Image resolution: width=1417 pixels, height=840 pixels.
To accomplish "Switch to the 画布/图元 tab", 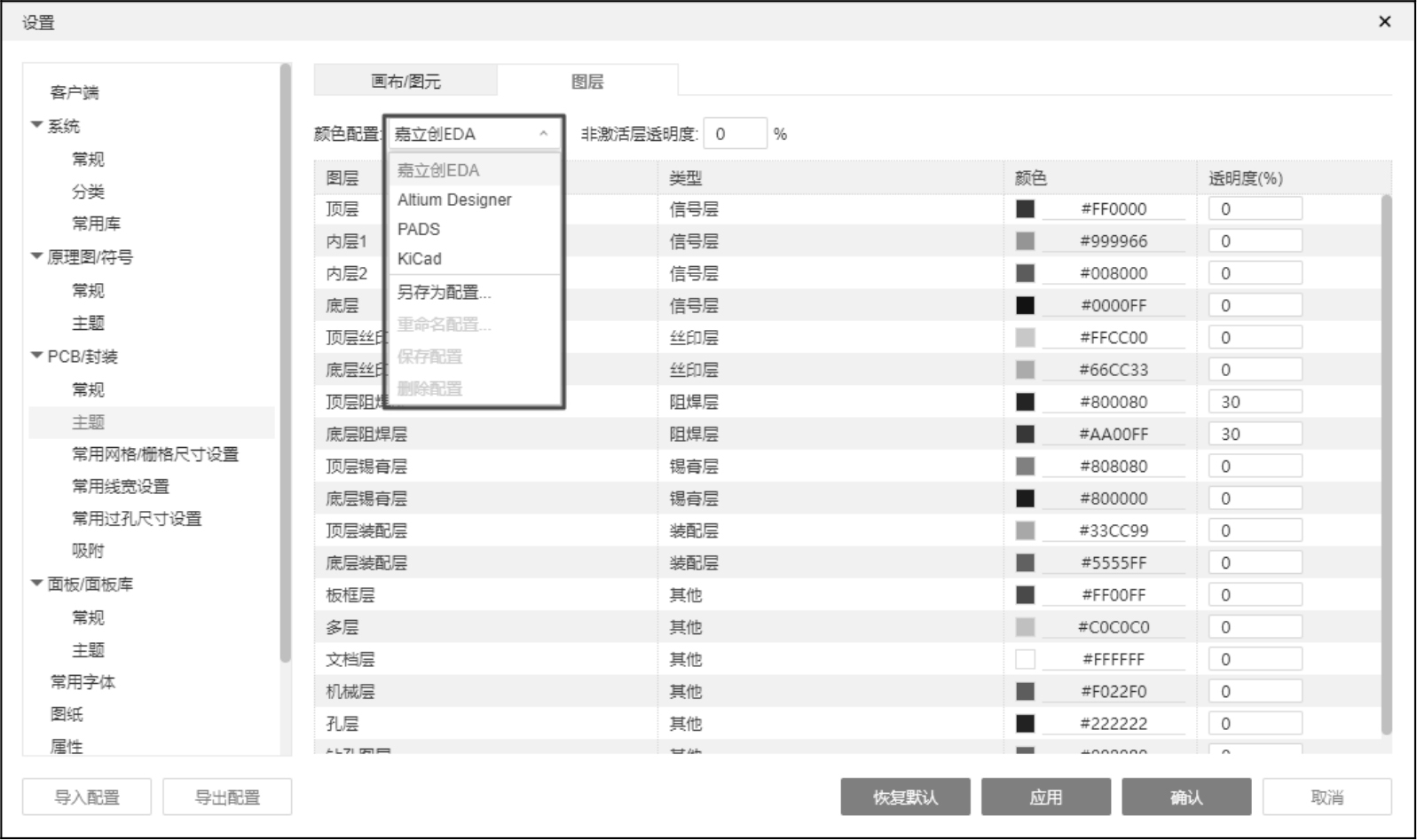I will [x=405, y=81].
